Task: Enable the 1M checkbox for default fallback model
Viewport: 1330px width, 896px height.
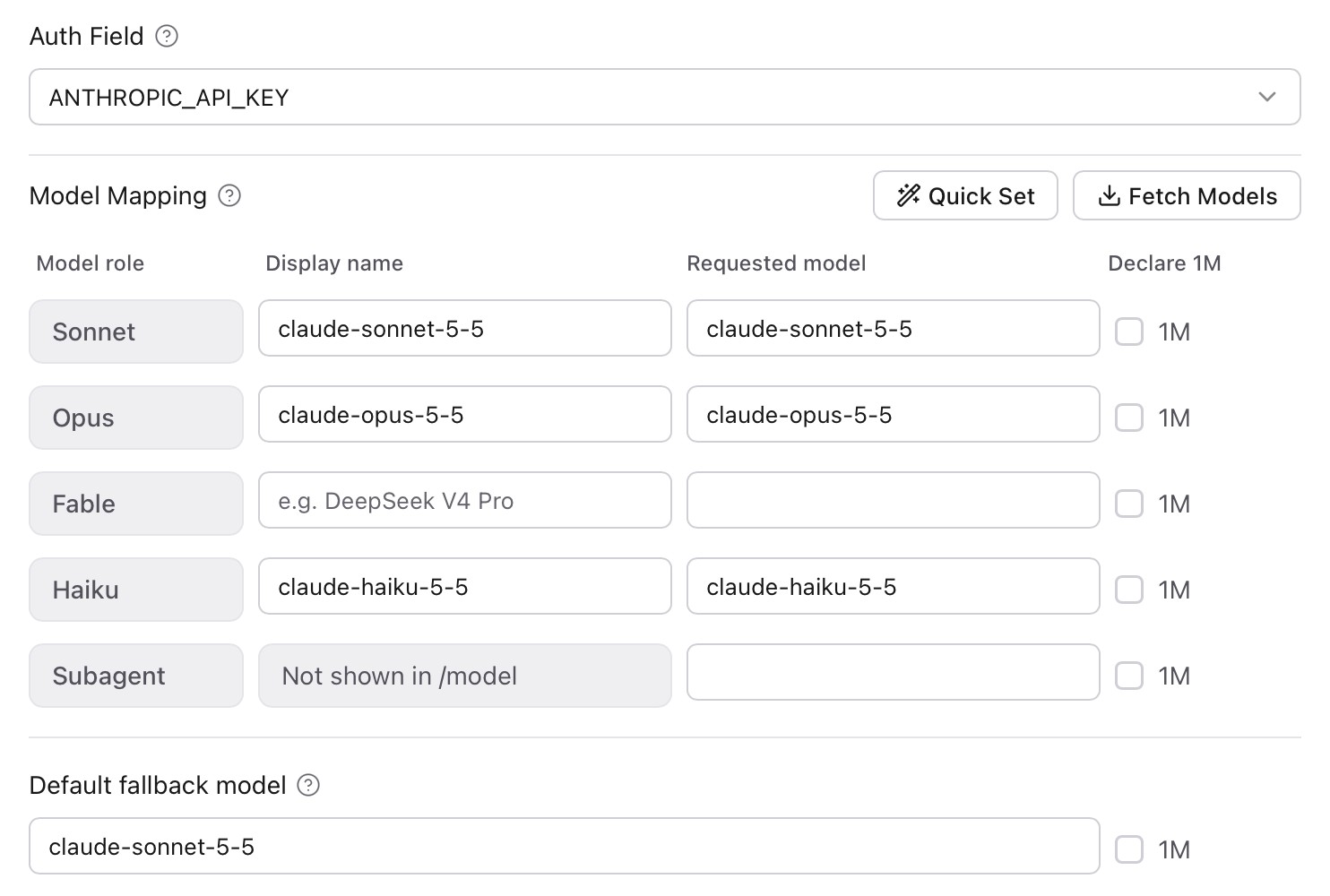Action: 1129,849
